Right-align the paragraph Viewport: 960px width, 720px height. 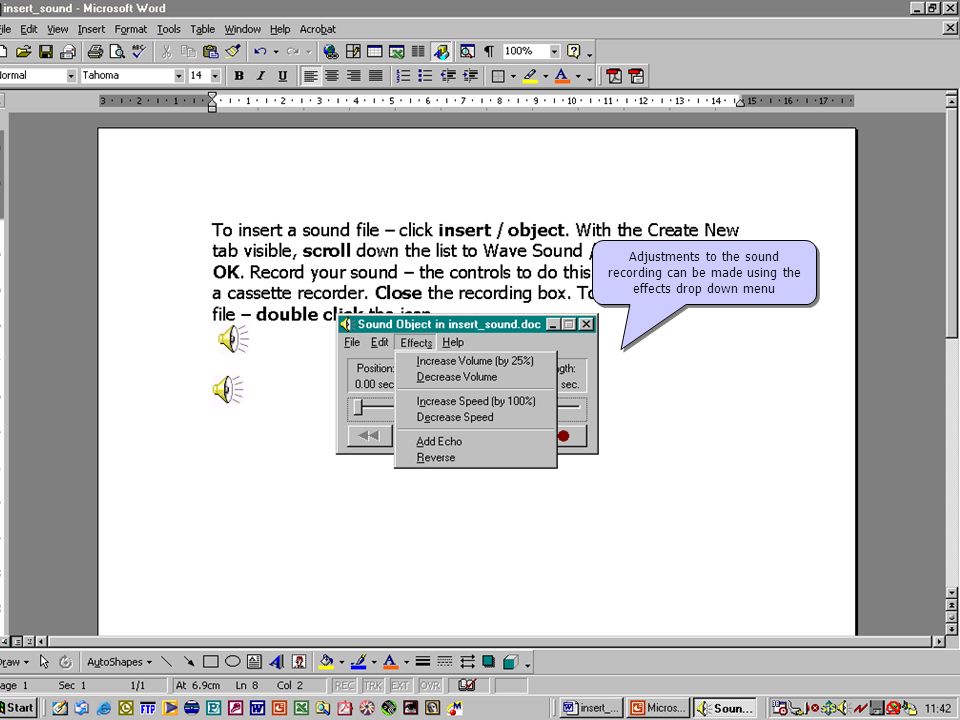pos(354,76)
